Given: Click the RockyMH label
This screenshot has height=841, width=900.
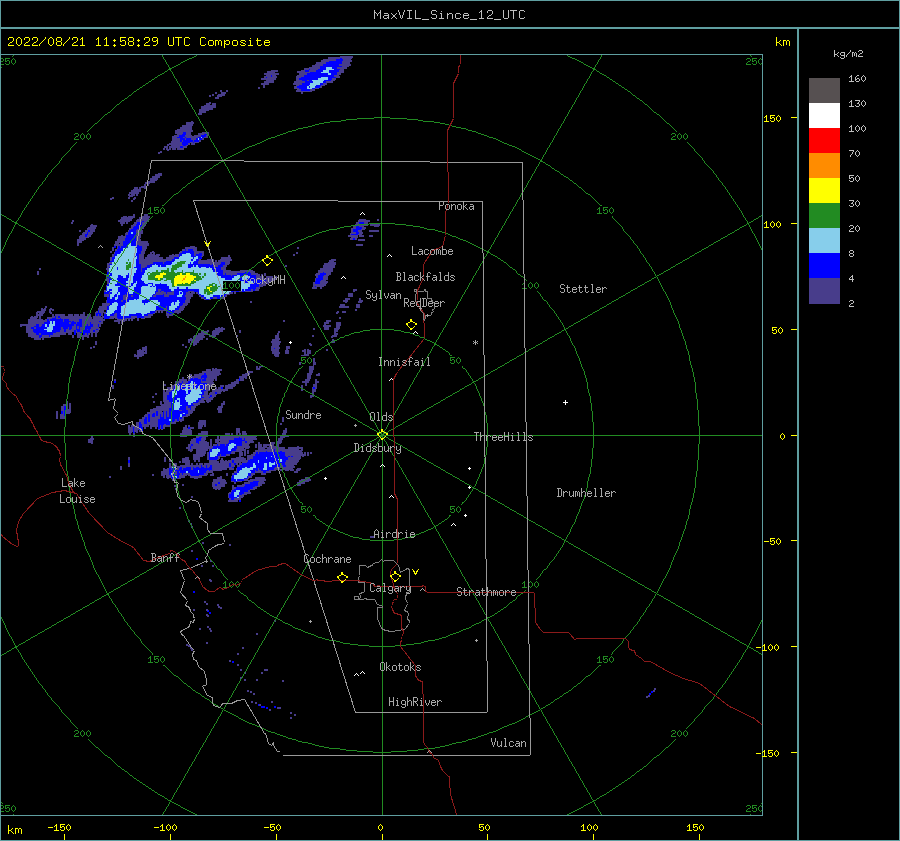Looking at the screenshot, I should pos(264,280).
